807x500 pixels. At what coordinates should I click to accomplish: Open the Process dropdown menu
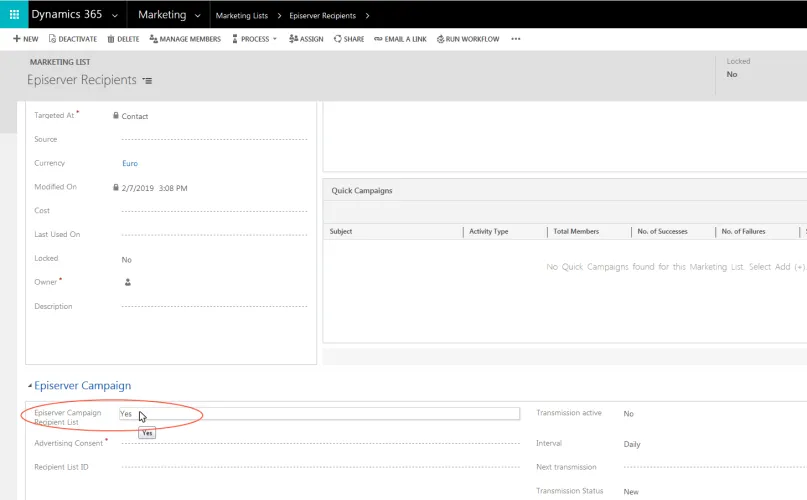(254, 39)
